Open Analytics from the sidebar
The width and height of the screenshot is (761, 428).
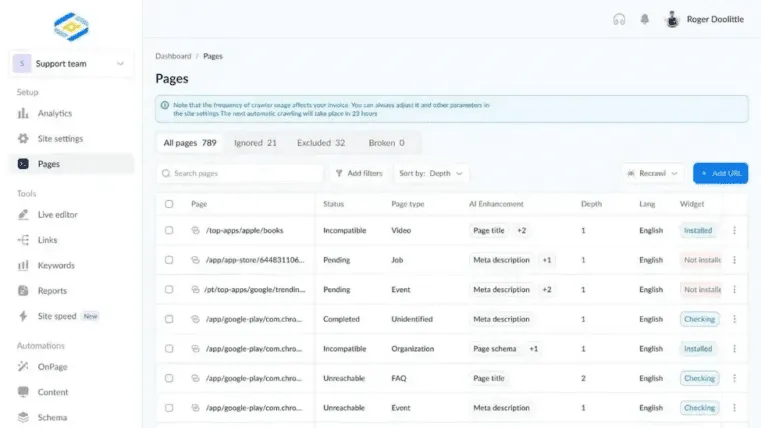click(54, 113)
